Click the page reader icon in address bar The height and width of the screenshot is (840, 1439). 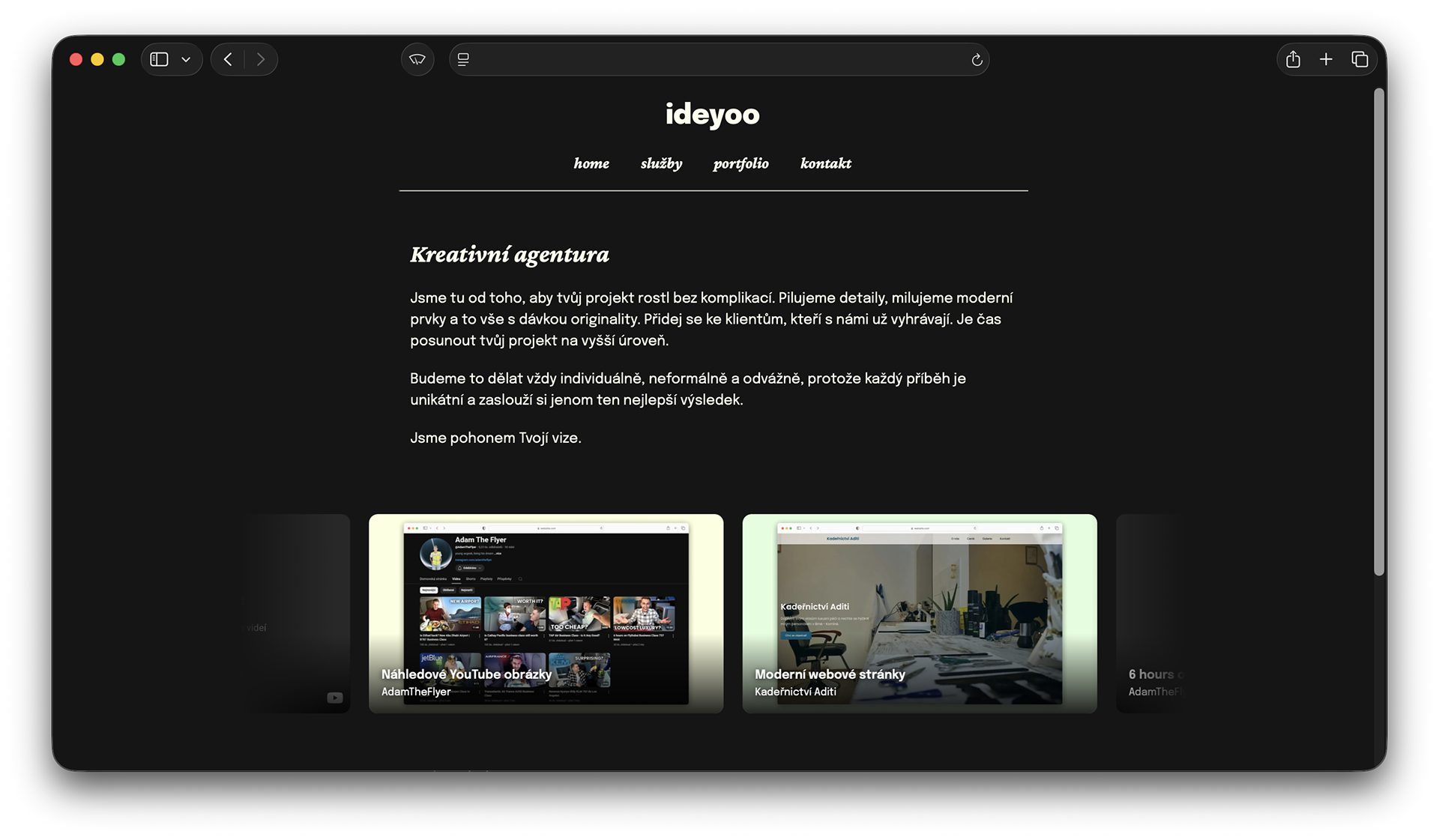tap(463, 60)
